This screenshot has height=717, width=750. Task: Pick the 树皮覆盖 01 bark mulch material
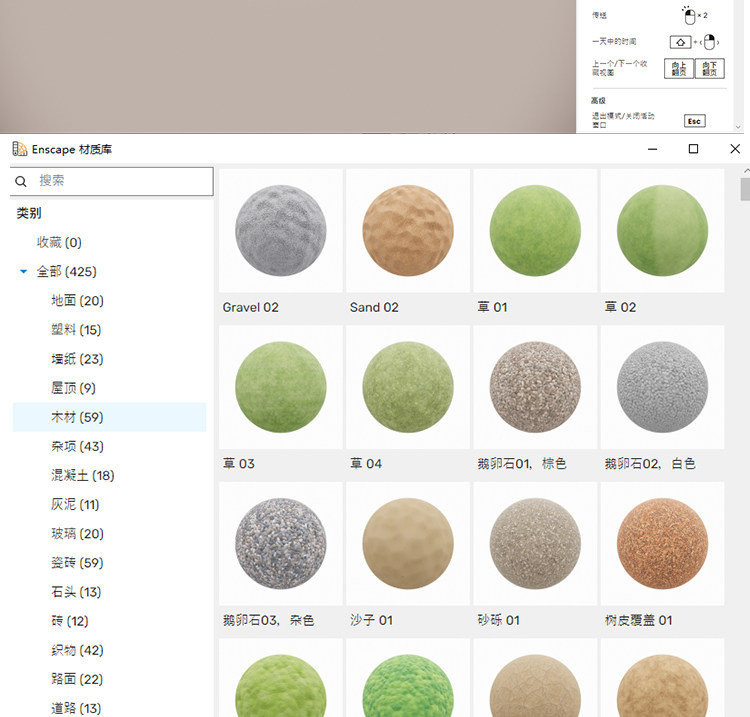coord(662,543)
